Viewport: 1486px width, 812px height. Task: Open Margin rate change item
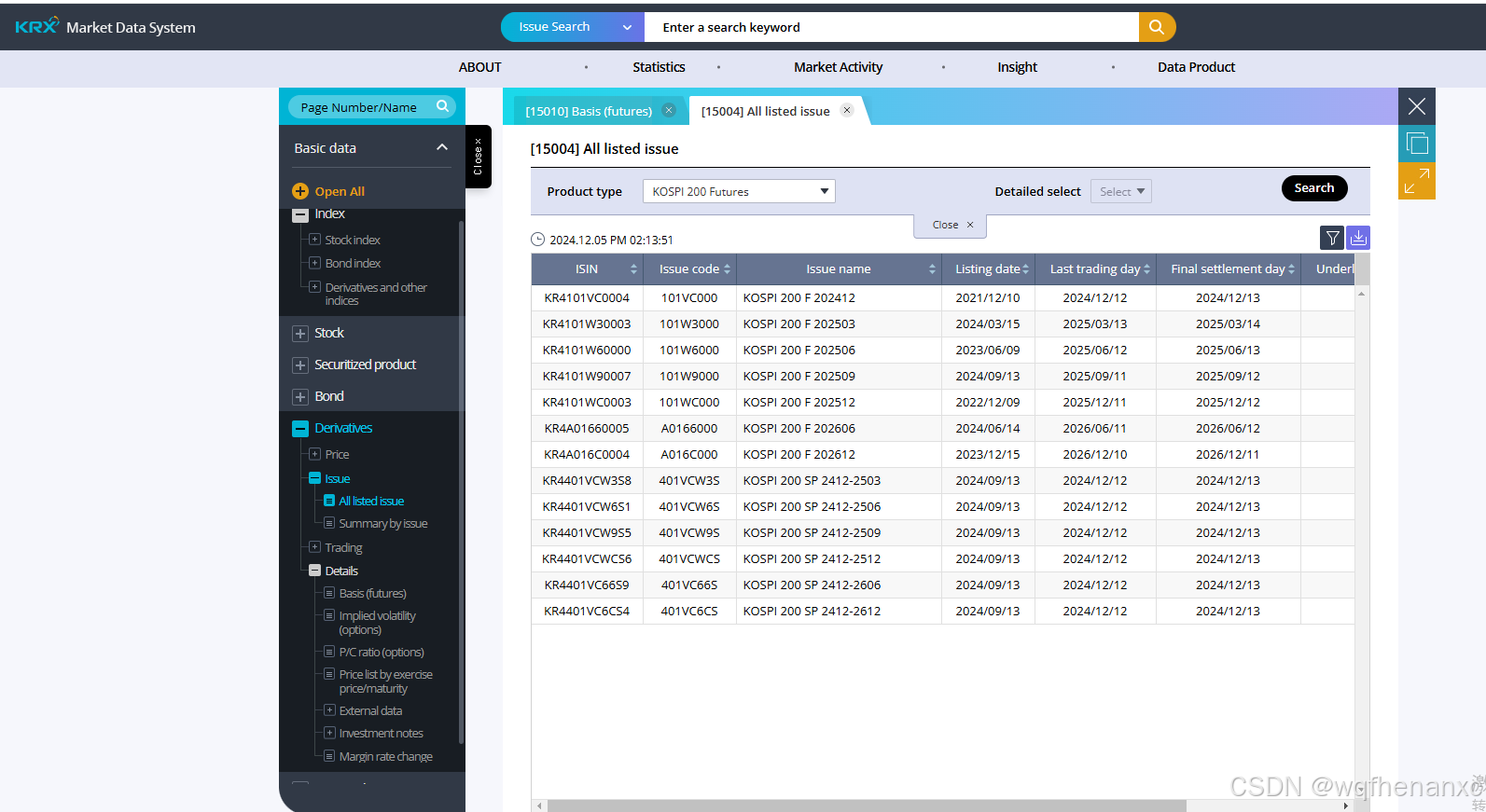[386, 757]
